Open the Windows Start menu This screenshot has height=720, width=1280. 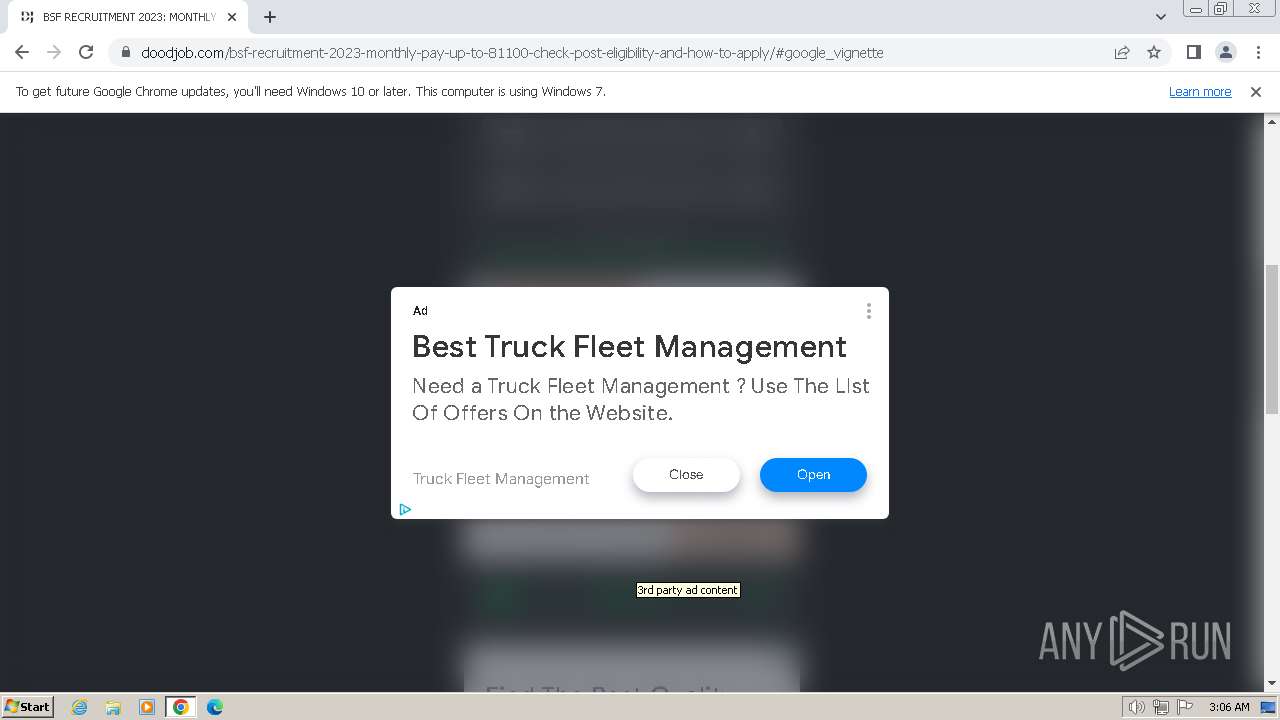pyautogui.click(x=28, y=707)
